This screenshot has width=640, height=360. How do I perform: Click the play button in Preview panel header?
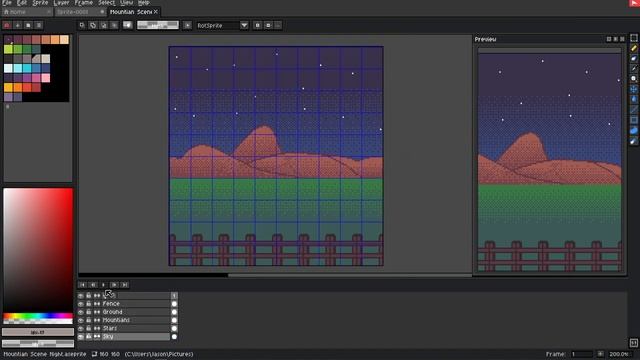click(x=616, y=39)
